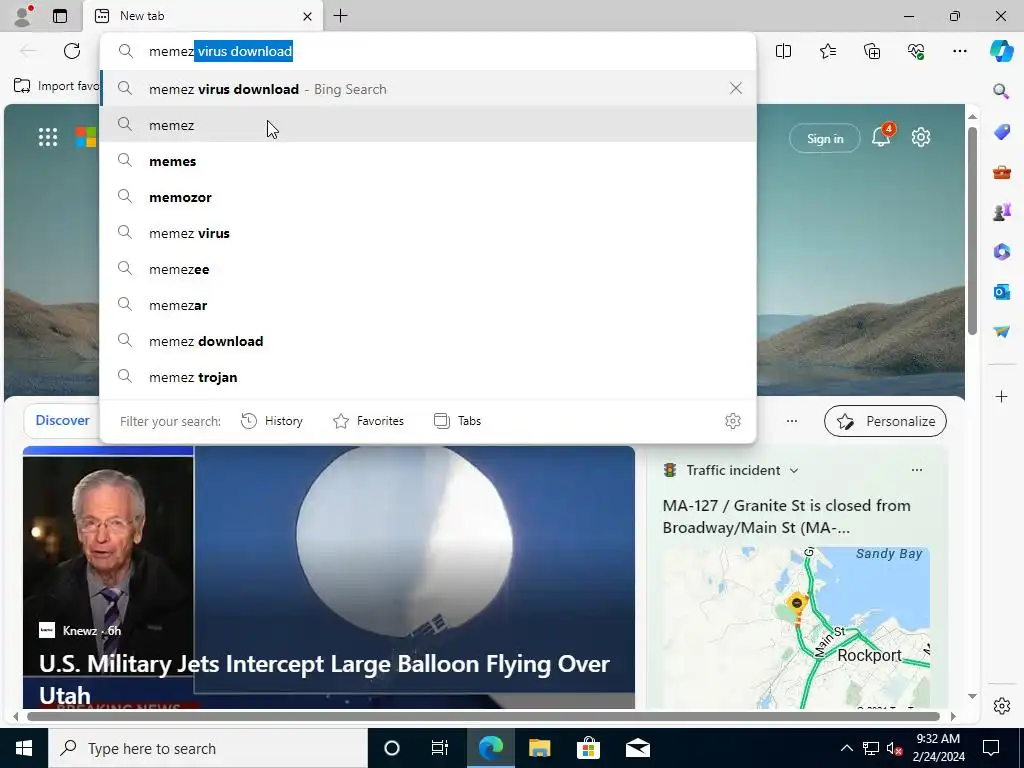The image size is (1024, 768).
Task: Open the sidebar Outlook icon
Action: pyautogui.click(x=1001, y=291)
